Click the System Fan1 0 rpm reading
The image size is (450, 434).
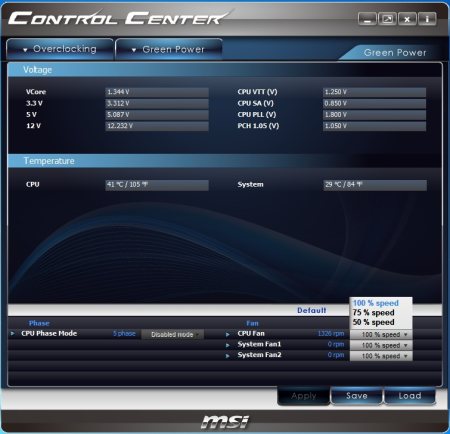[x=336, y=344]
